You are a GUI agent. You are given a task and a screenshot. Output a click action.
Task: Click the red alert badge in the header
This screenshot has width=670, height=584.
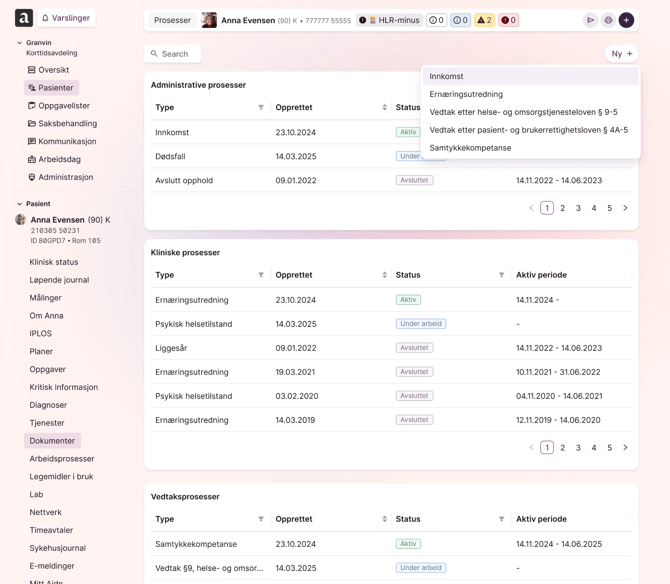click(x=508, y=20)
